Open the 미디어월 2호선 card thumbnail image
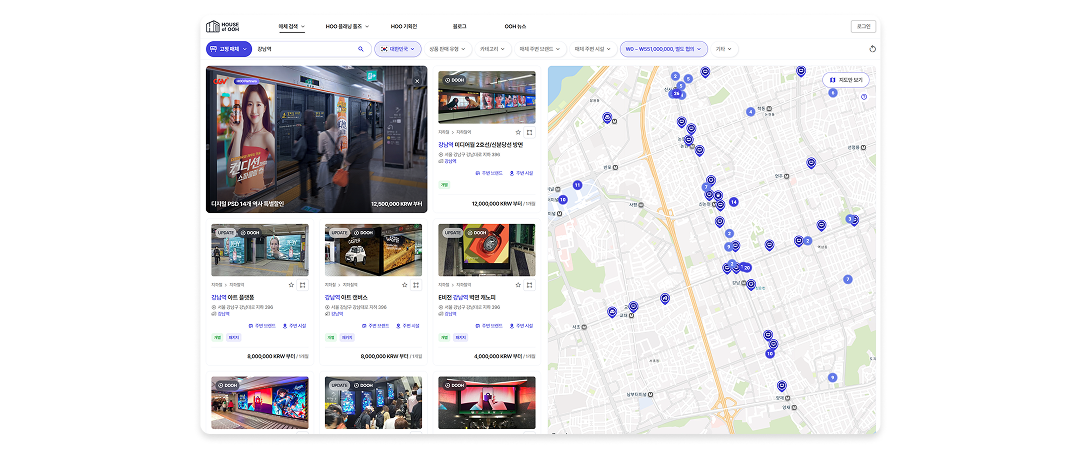 487,97
